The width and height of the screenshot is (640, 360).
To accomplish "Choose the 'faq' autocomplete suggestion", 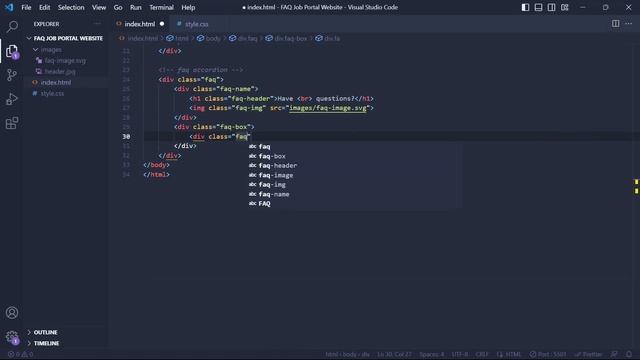I will 355,147.
